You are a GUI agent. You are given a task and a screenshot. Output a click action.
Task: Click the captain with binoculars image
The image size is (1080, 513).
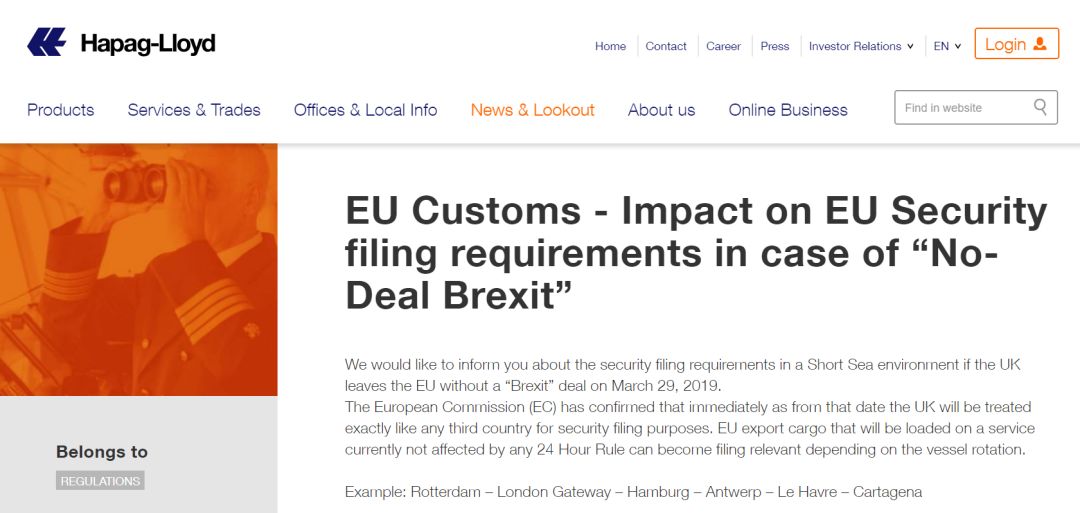point(138,269)
